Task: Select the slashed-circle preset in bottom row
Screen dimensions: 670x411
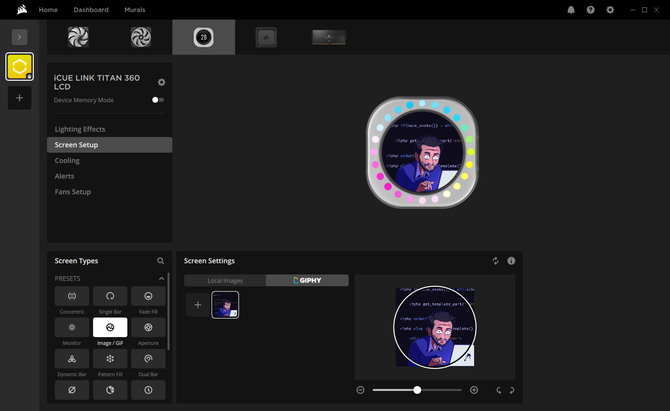Action: pyautogui.click(x=72, y=390)
